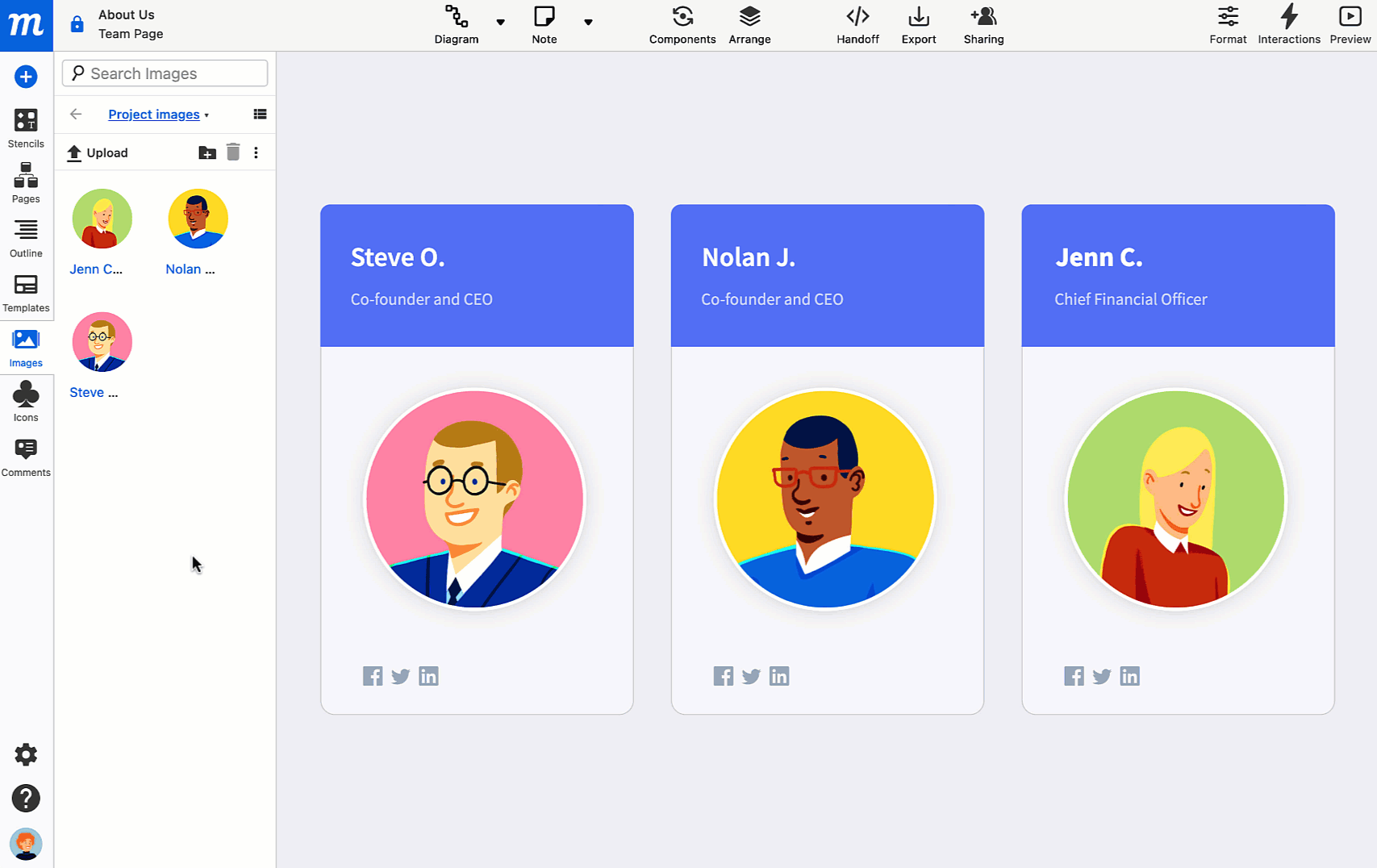Toggle the lock on the Team Page
Viewport: 1377px width, 868px height.
point(77,23)
